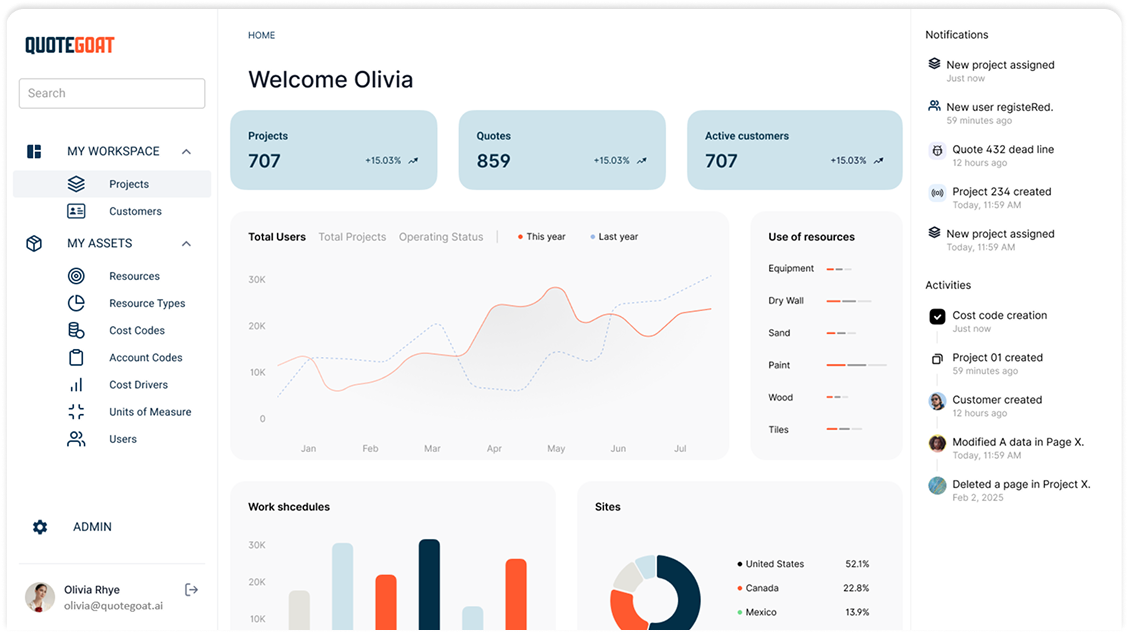Toggle the Cost code creation checkbox
The image size is (1128, 633).
(x=937, y=316)
